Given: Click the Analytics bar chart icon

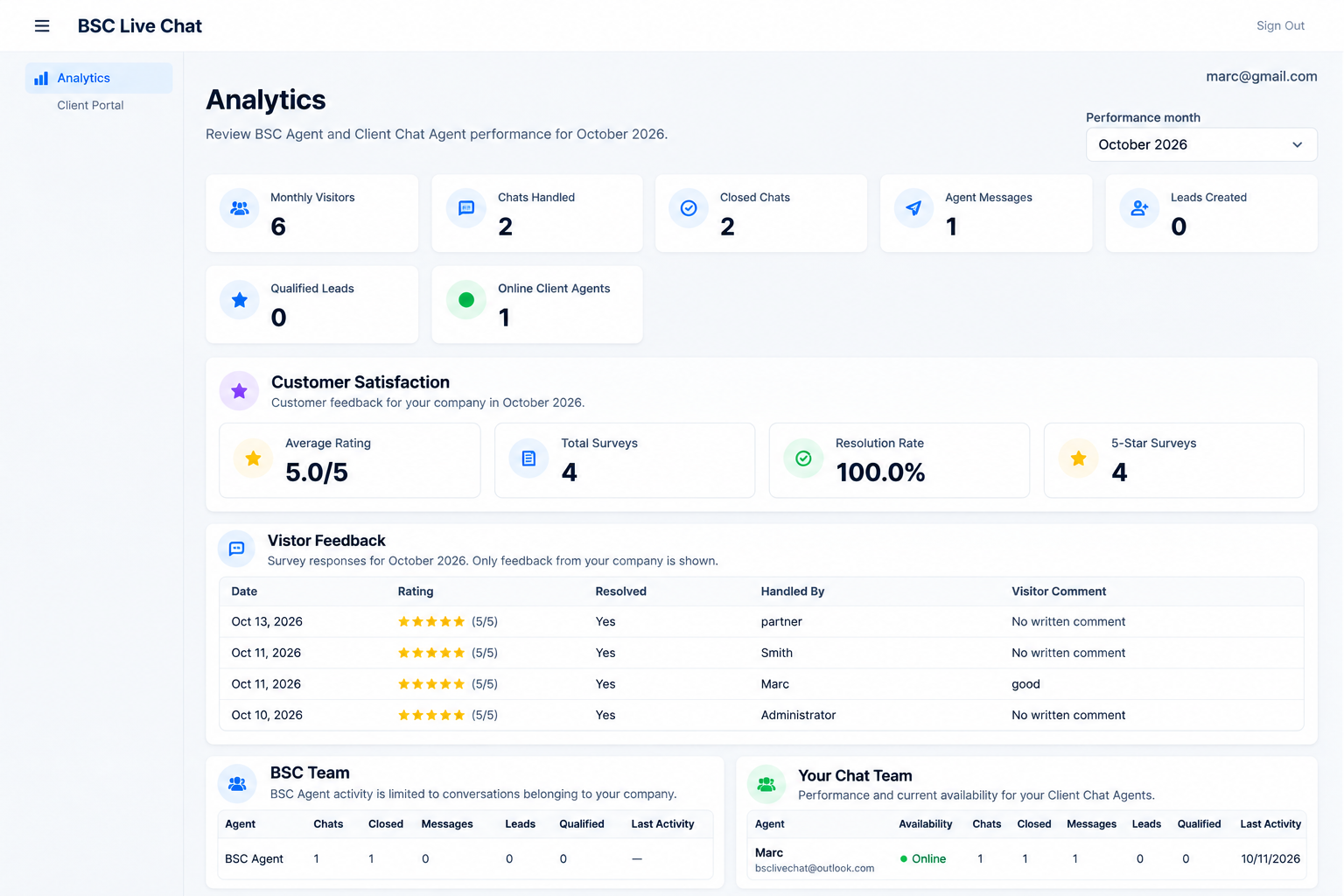Looking at the screenshot, I should tap(41, 79).
